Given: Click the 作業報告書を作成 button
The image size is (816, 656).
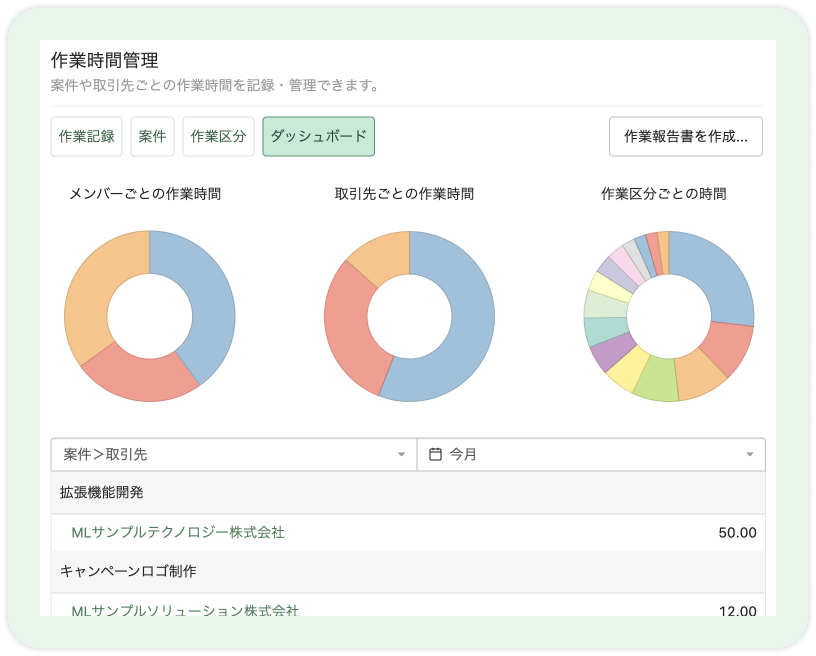Looking at the screenshot, I should tap(686, 136).
